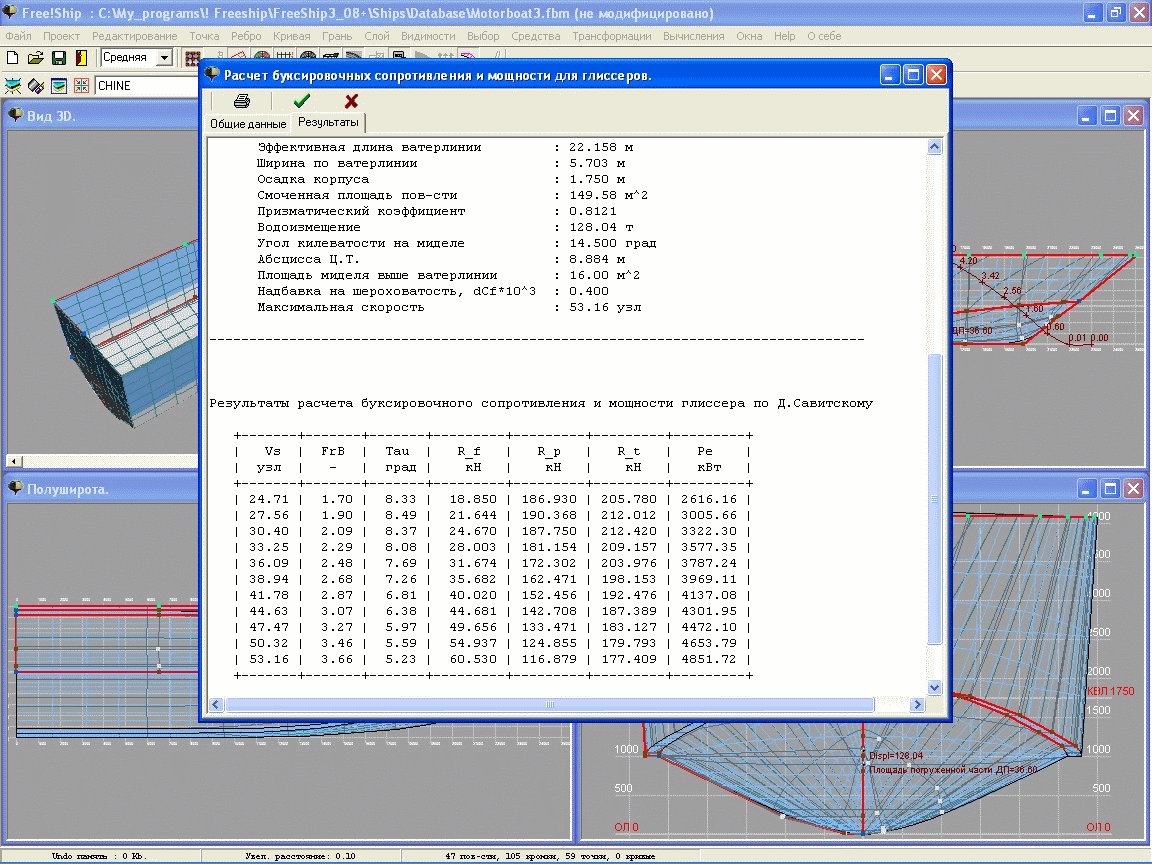
Task: Save the project using the floppy disk icon
Action: click(x=59, y=57)
